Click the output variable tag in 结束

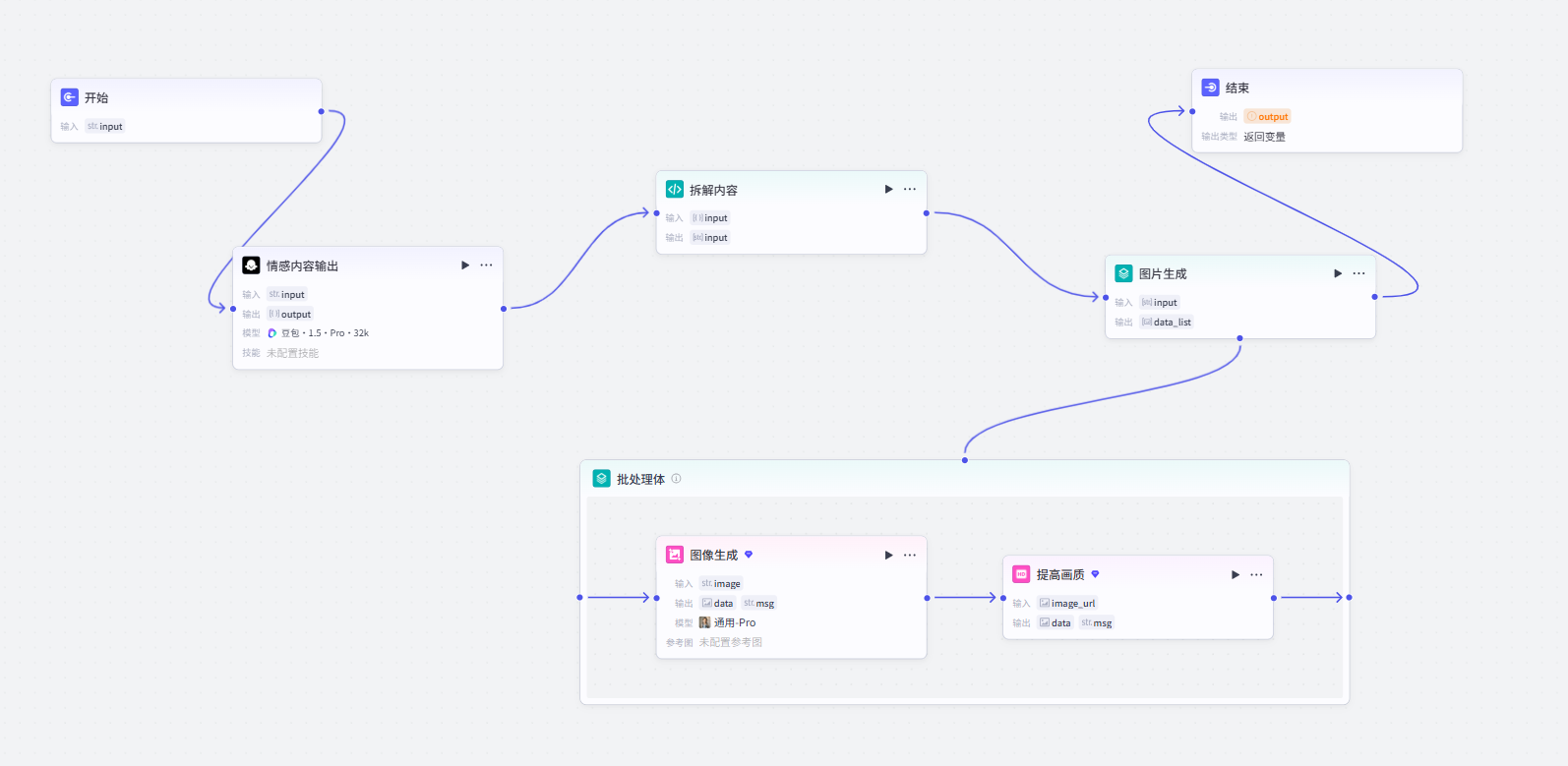pos(1267,116)
